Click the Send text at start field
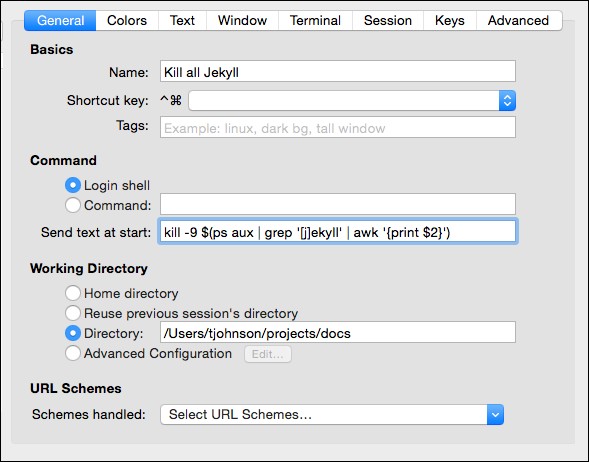This screenshot has height=462, width=589. coord(338,231)
